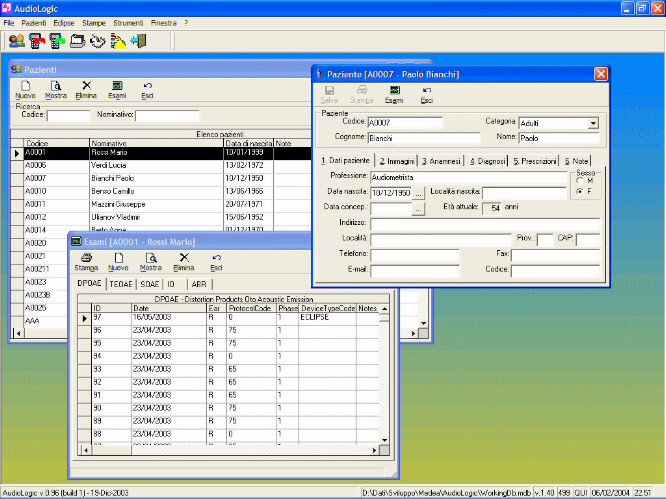Open the File menu
The image size is (666, 499).
8,23
